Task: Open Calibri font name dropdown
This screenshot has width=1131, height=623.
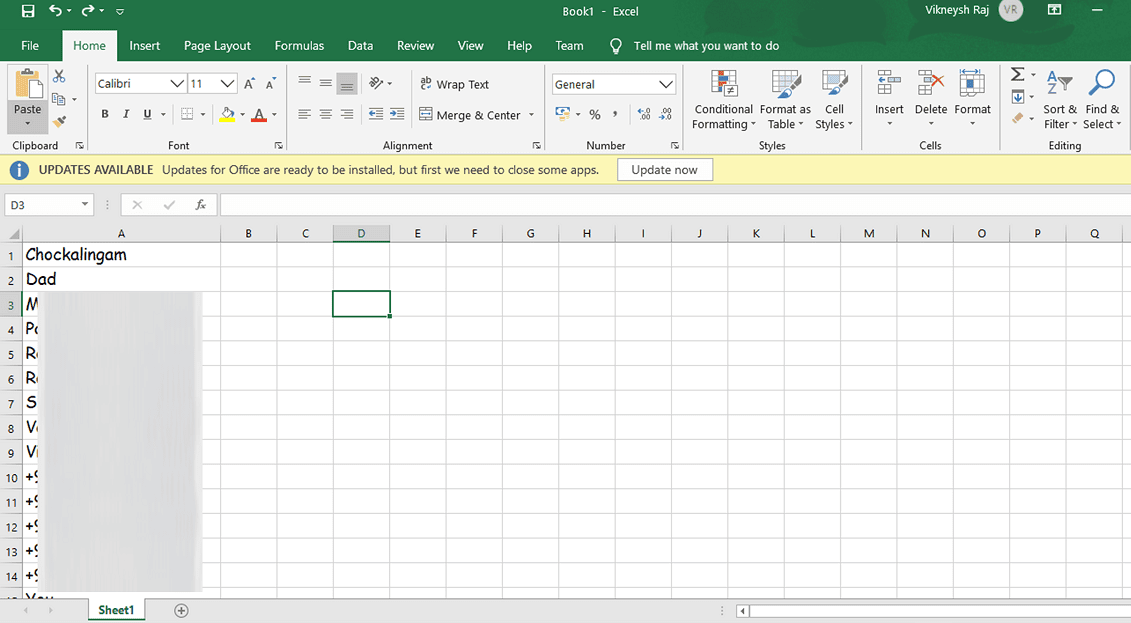Action: pos(177,84)
